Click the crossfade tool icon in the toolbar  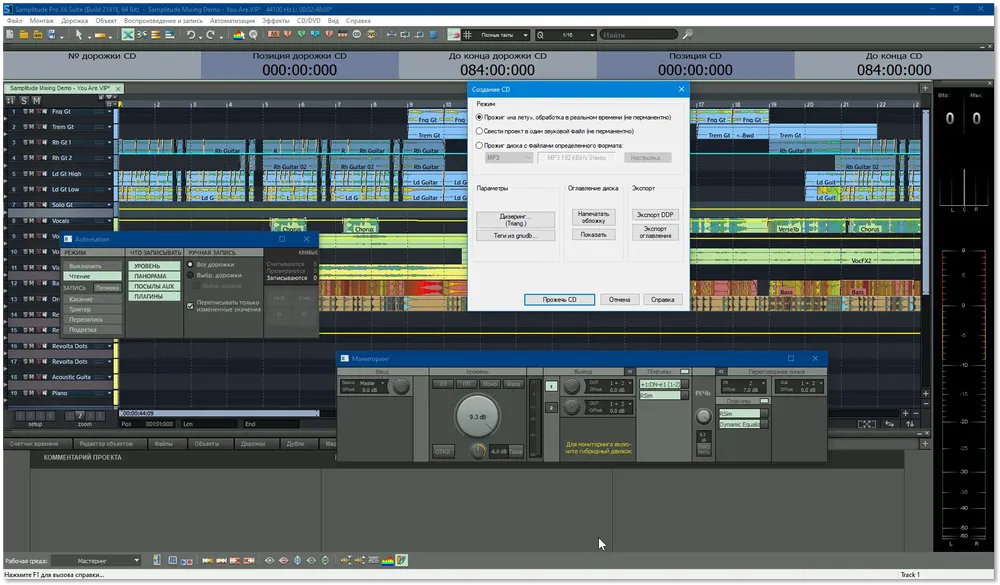pyautogui.click(x=128, y=34)
